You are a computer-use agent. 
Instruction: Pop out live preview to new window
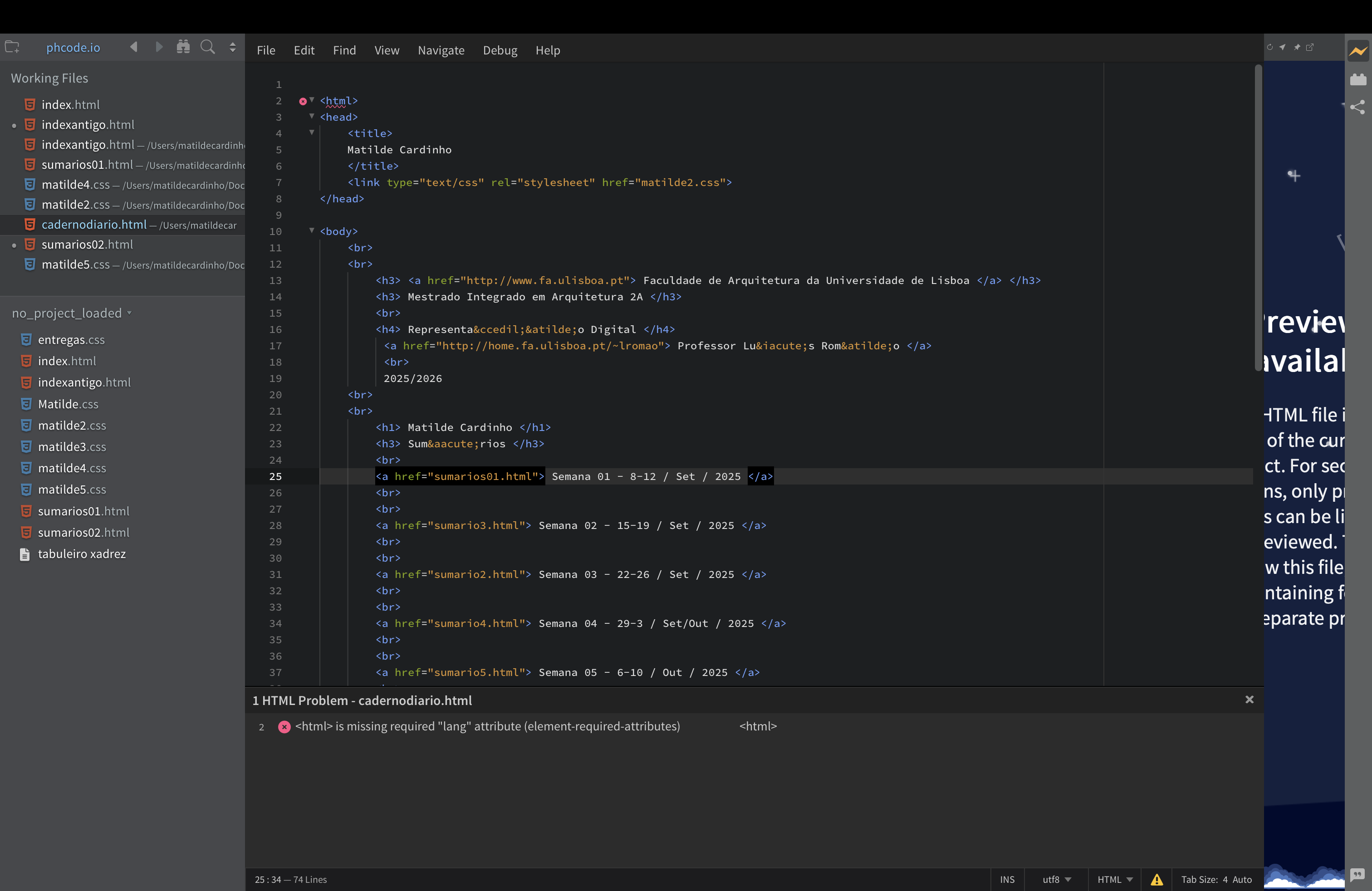point(1310,47)
